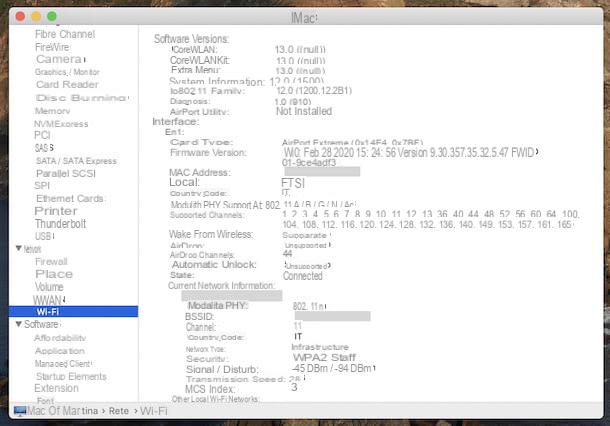Select SAS in the sidebar
This screenshot has width=610, height=426.
pos(44,148)
